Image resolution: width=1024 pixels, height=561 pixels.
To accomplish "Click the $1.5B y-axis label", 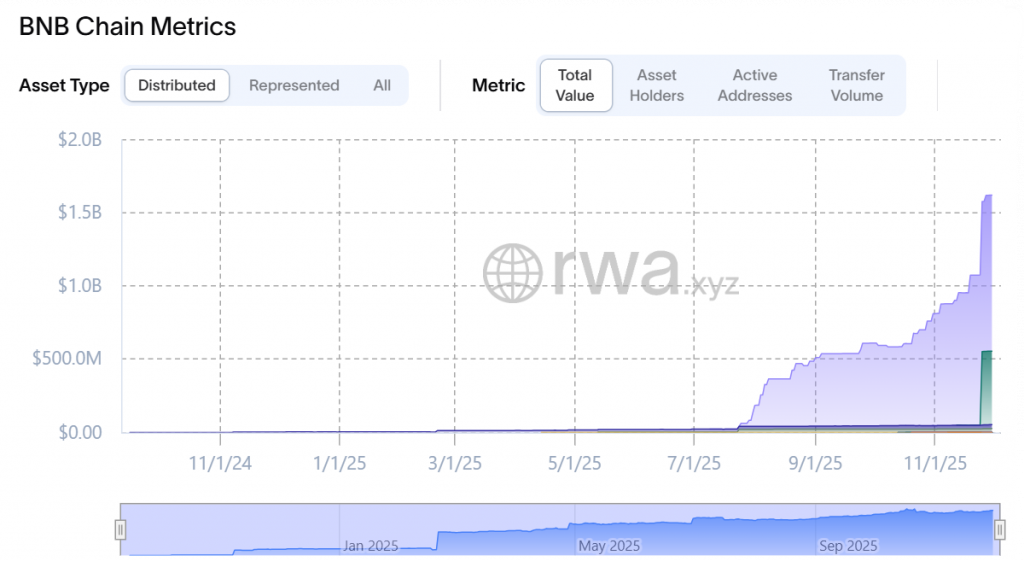I will coord(80,212).
